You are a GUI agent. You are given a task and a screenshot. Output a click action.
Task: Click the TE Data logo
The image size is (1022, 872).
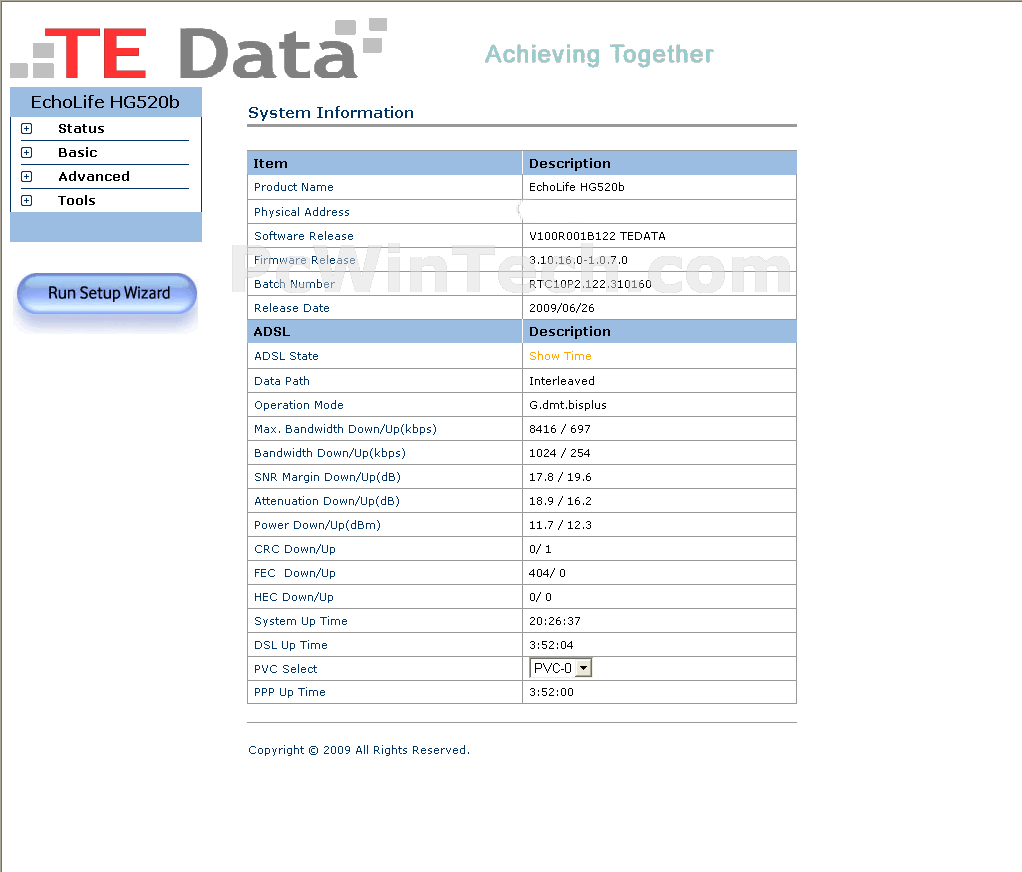199,49
